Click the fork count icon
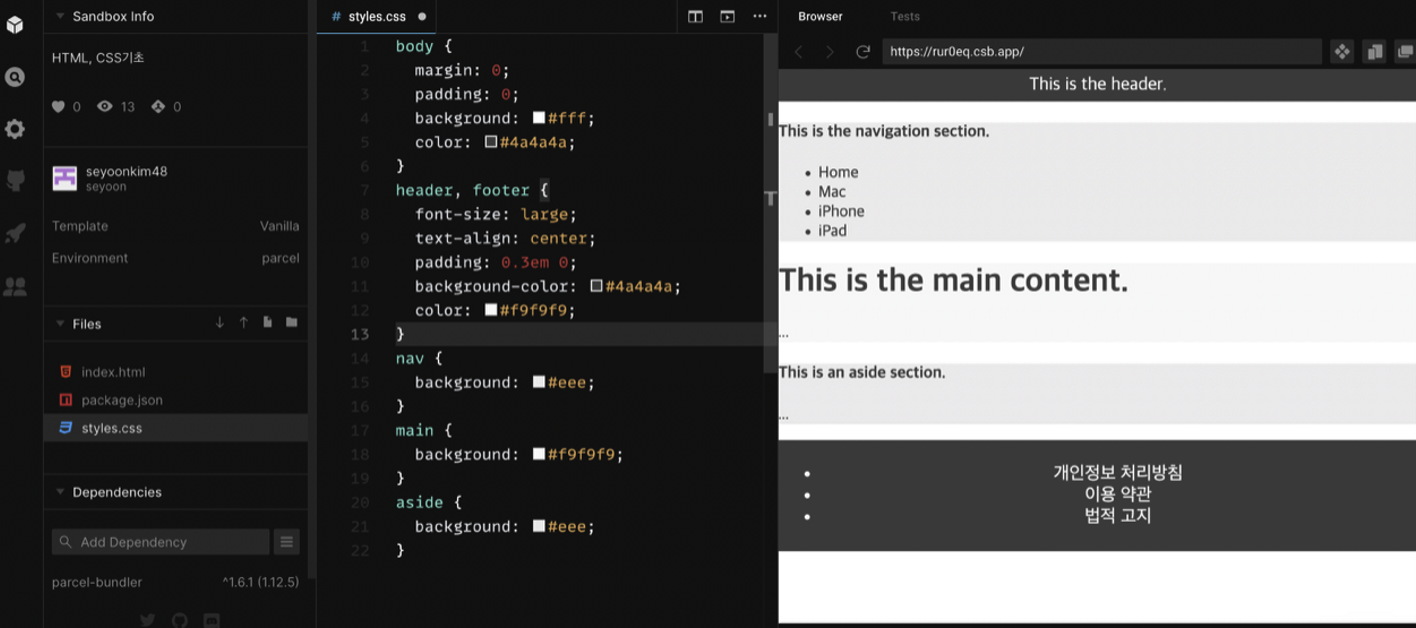This screenshot has height=628, width=1416. [158, 107]
